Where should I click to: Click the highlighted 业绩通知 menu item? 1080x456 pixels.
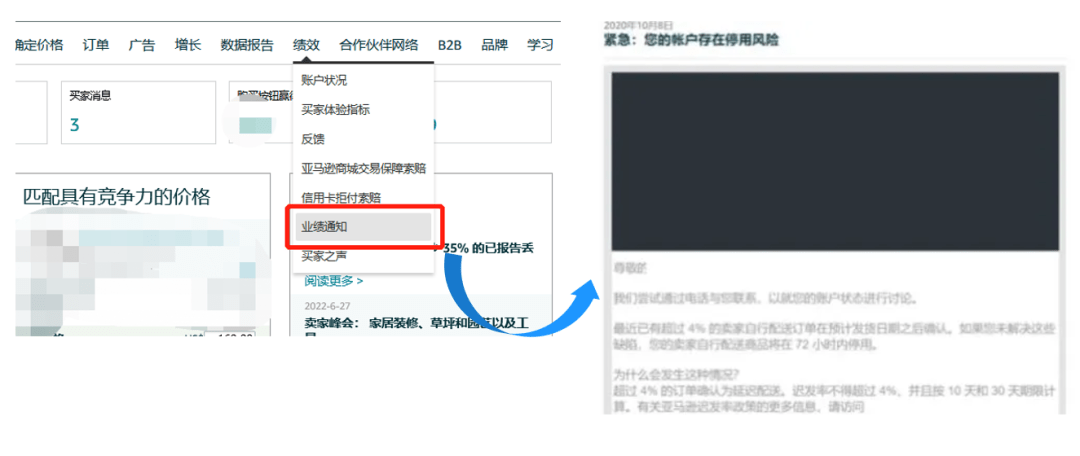(324, 227)
